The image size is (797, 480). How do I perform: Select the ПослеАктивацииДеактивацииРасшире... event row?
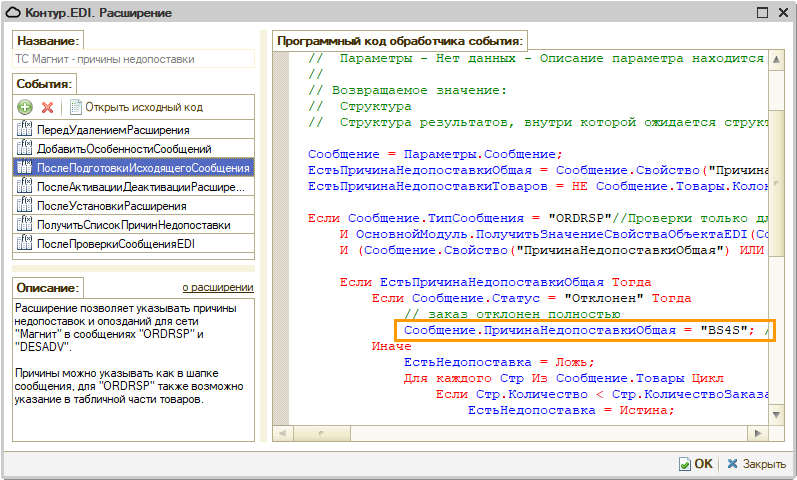[x=140, y=187]
